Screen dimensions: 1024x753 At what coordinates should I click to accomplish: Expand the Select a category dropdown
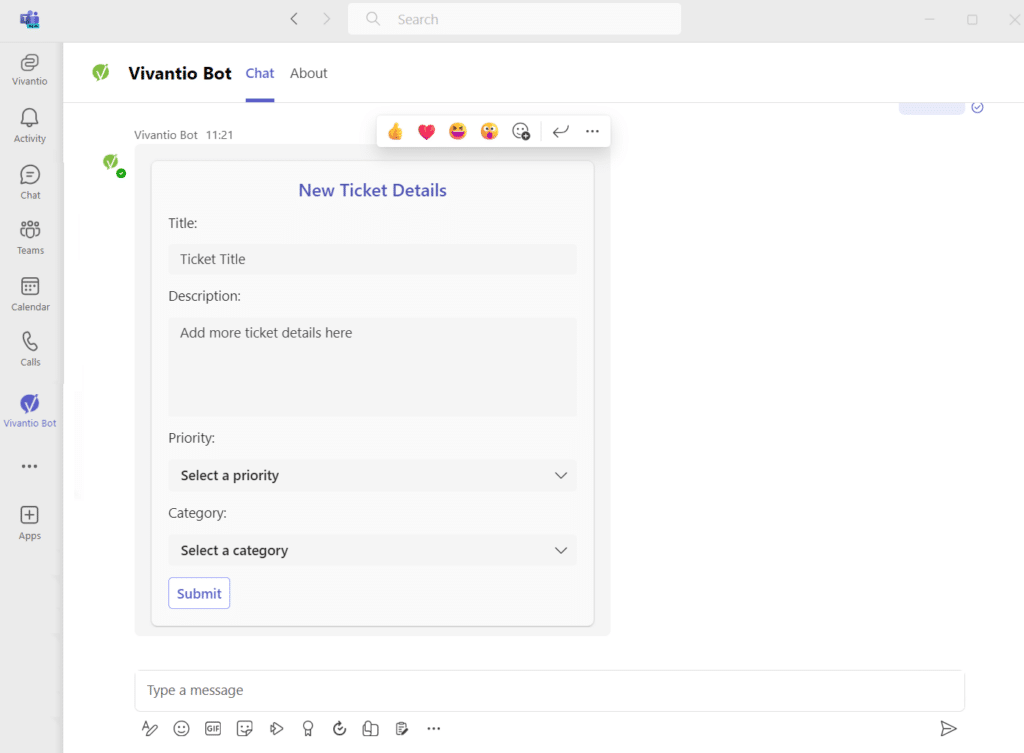pyautogui.click(x=372, y=550)
